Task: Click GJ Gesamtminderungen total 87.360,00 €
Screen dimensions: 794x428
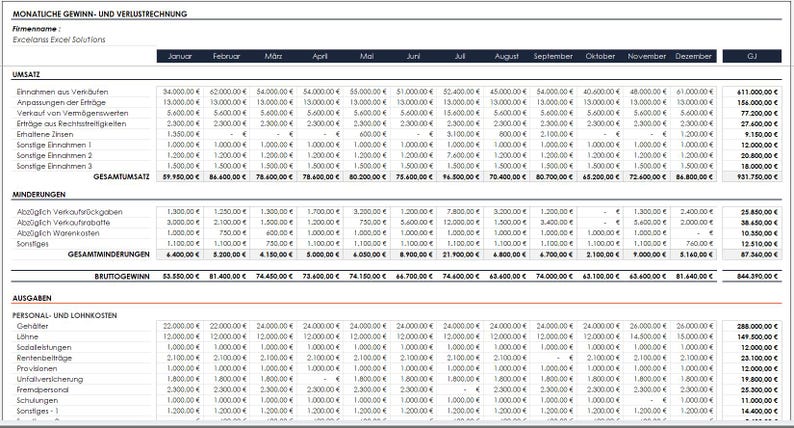Action: (x=752, y=254)
